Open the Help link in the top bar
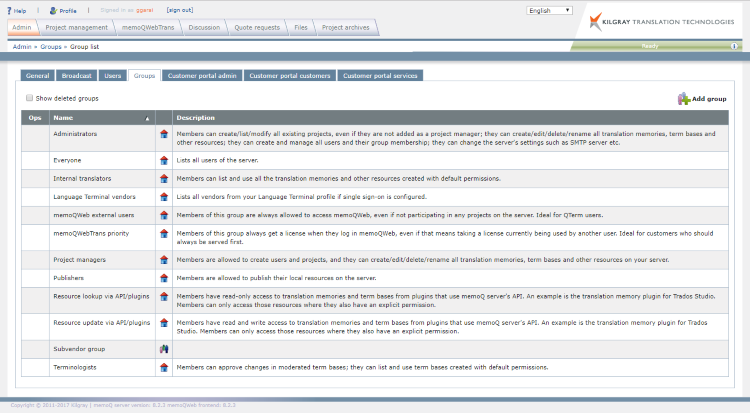 click(x=17, y=10)
